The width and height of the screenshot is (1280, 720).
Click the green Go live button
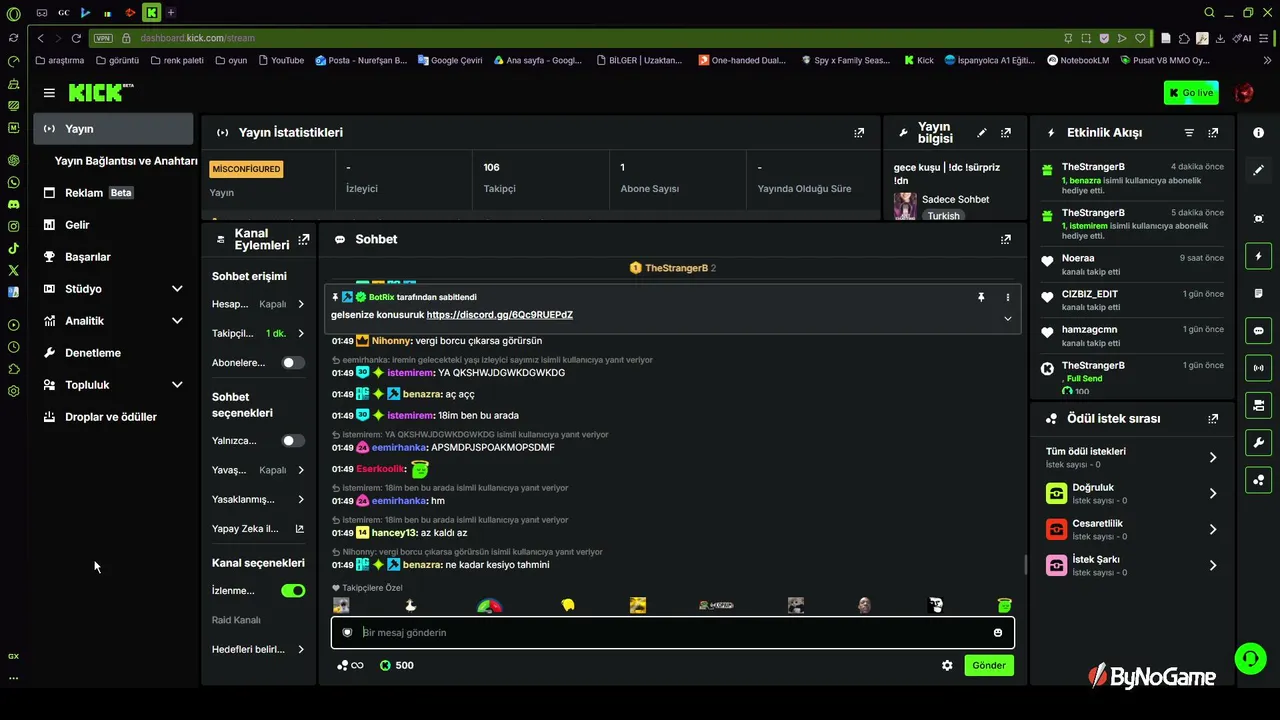click(1191, 93)
